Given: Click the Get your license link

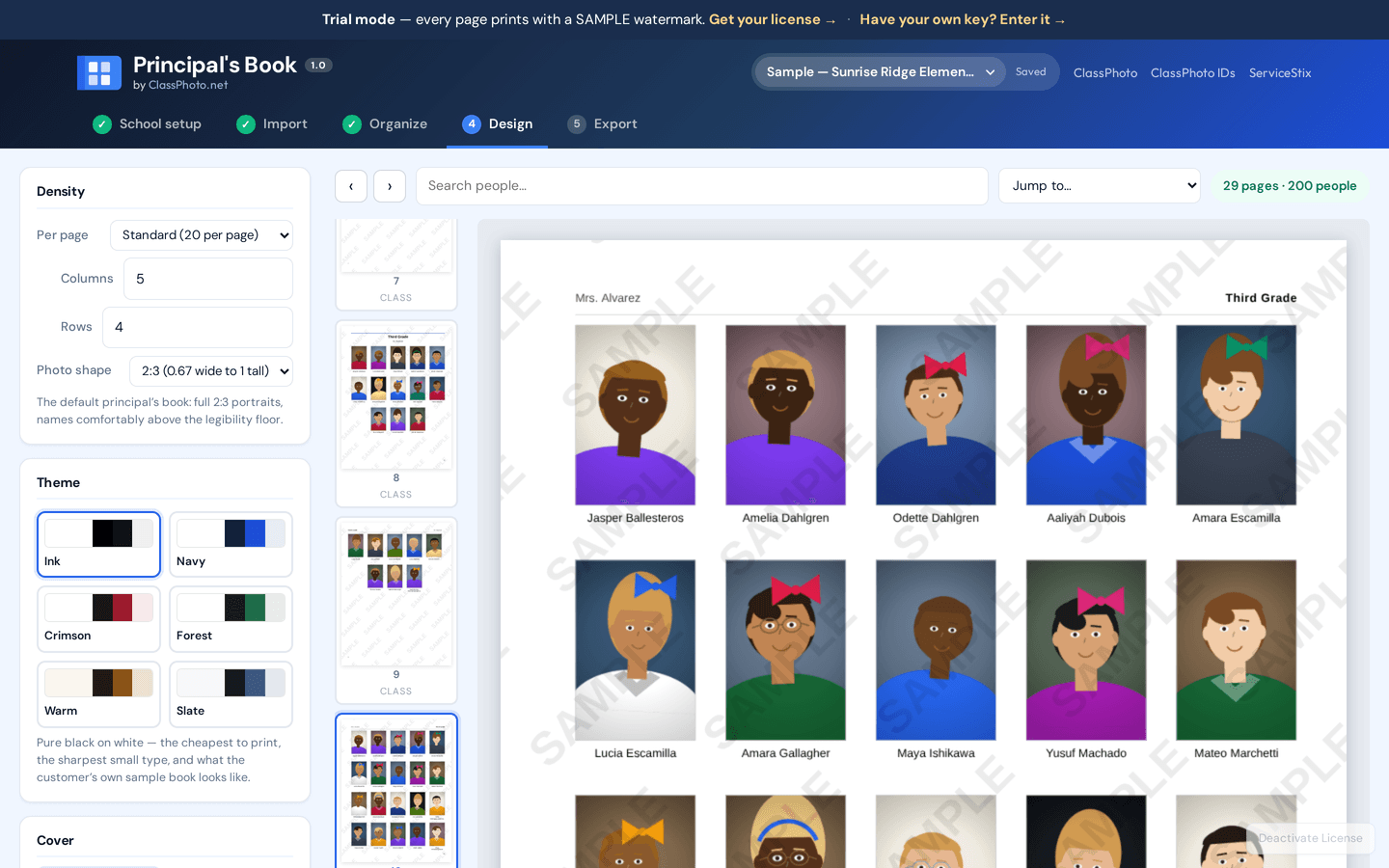Looking at the screenshot, I should click(x=772, y=20).
